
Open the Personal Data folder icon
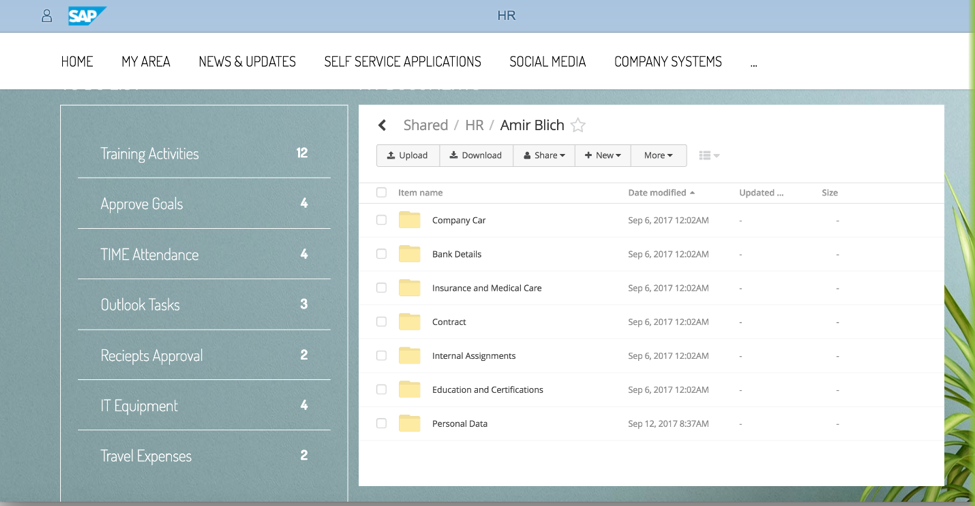click(409, 424)
